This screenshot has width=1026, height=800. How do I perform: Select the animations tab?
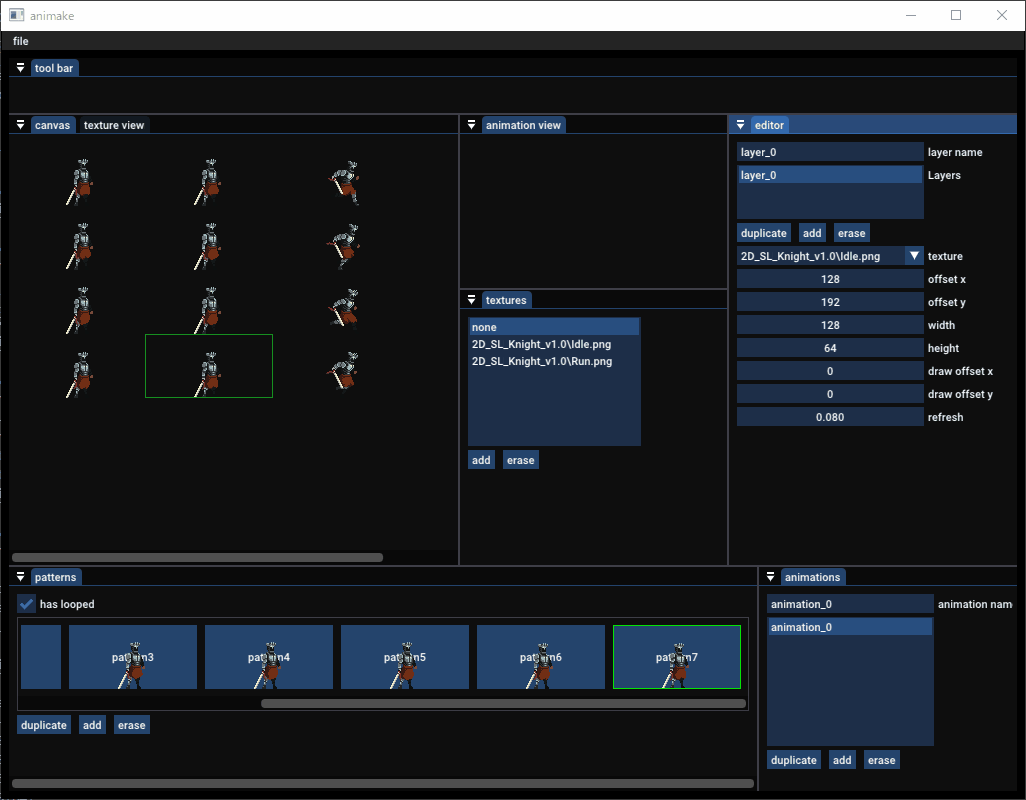(812, 577)
